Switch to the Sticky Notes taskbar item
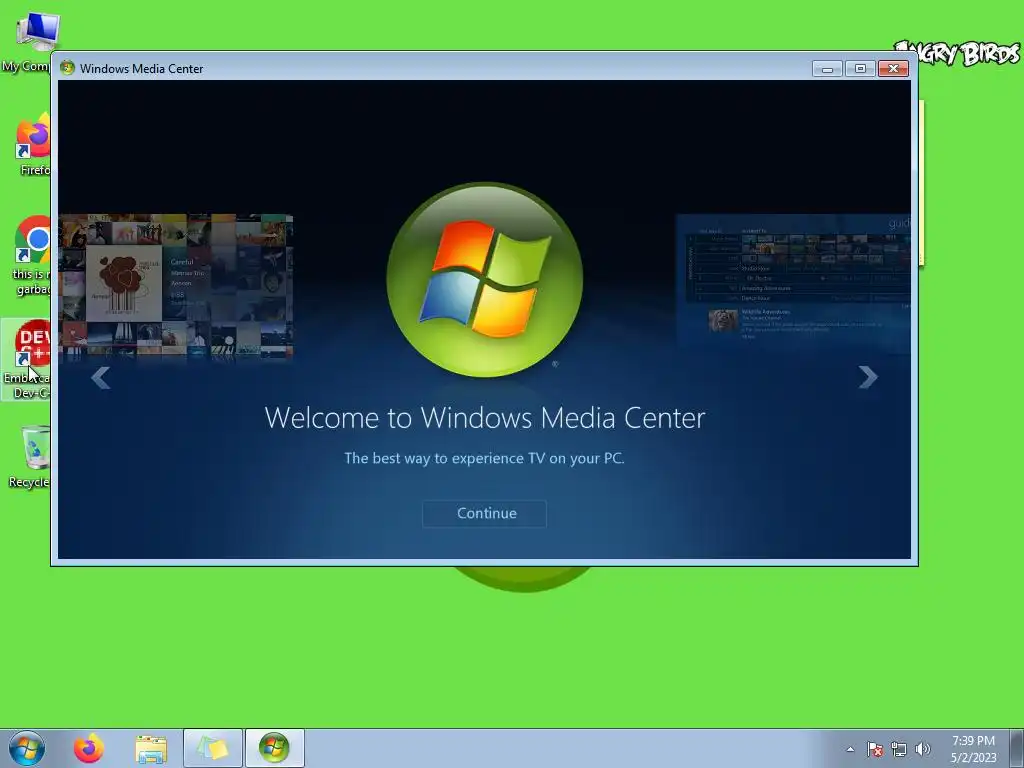 (x=213, y=748)
